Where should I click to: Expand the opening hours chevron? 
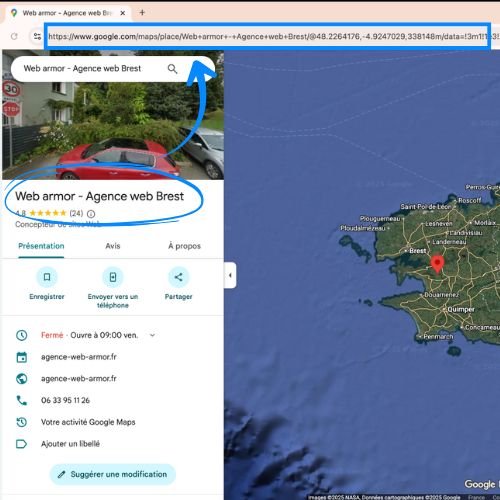pos(152,335)
